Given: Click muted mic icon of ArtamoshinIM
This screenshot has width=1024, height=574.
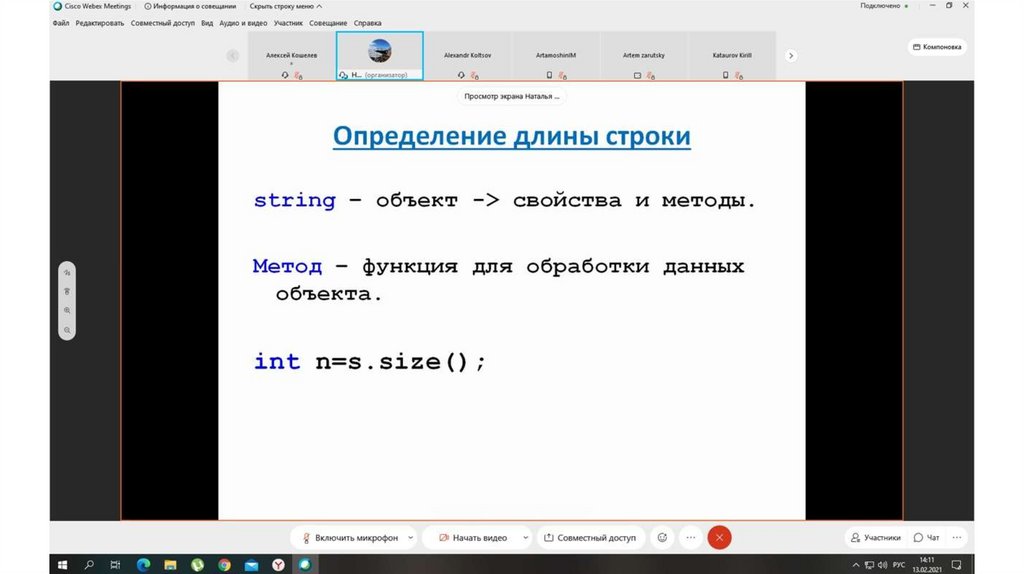Looking at the screenshot, I should pyautogui.click(x=563, y=76).
